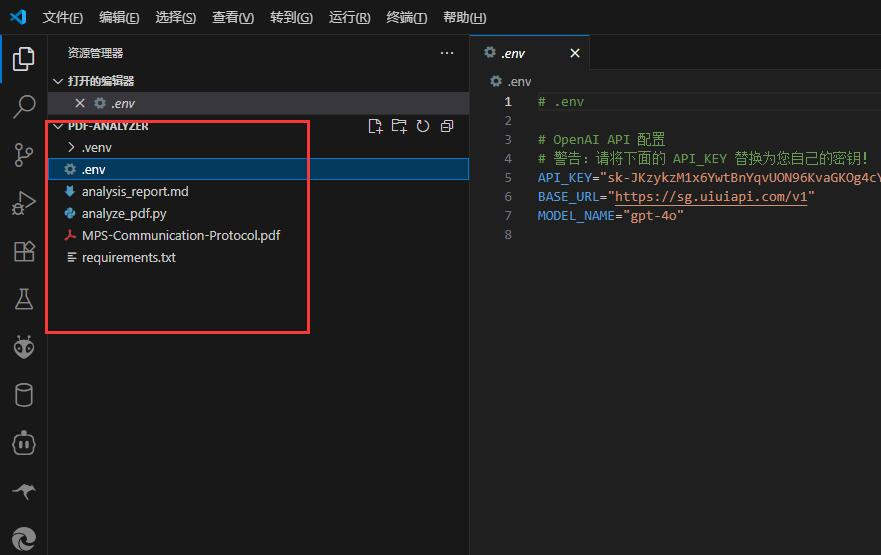Image resolution: width=881 pixels, height=555 pixels.
Task: Select .env file in file tree
Action: pos(258,169)
